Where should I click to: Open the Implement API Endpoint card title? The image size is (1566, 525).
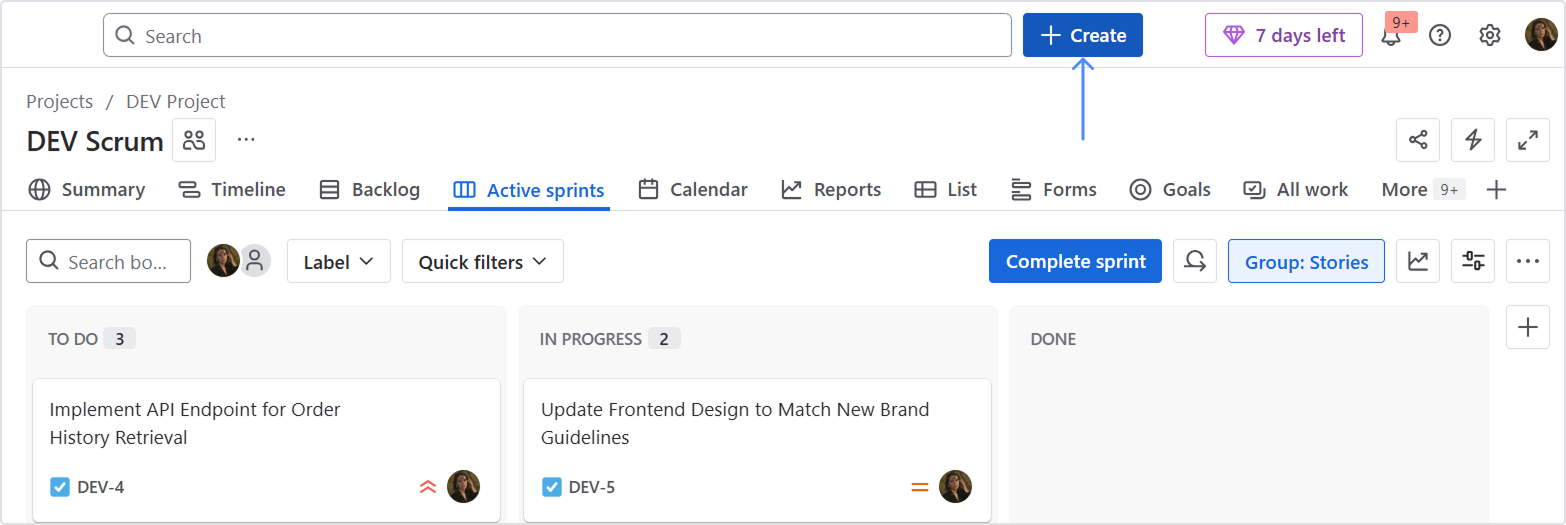[x=195, y=423]
